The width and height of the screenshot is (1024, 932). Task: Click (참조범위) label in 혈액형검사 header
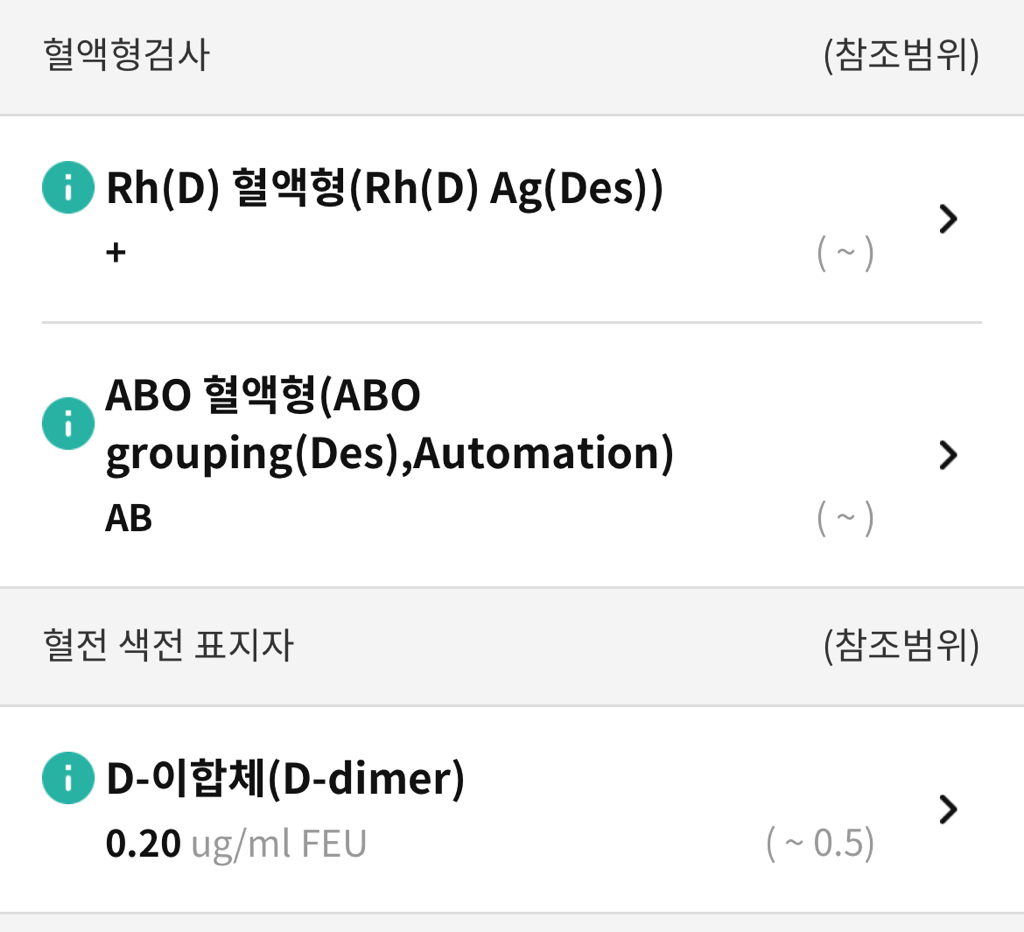click(901, 55)
